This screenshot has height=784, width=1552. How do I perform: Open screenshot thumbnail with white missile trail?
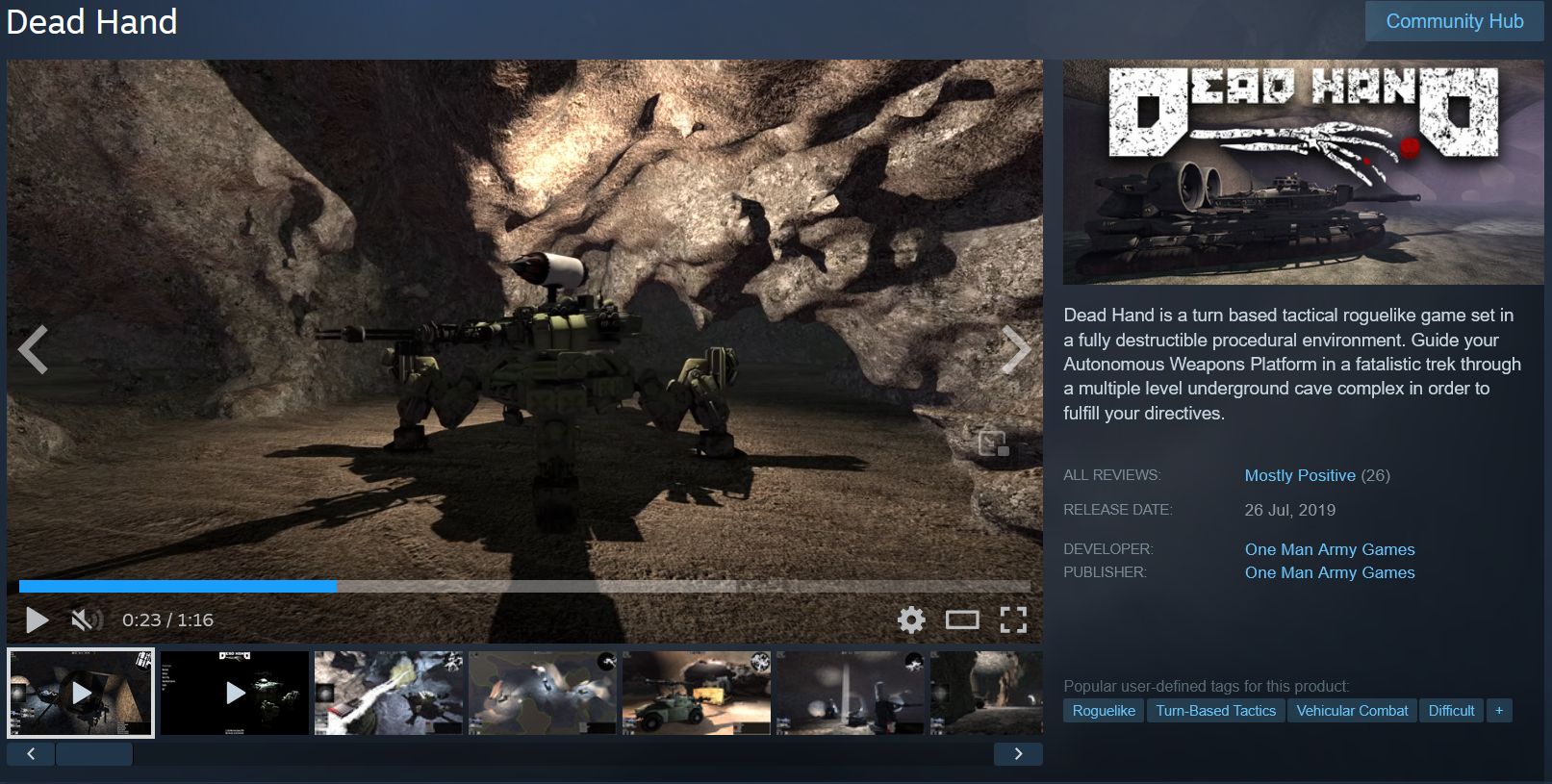(389, 693)
